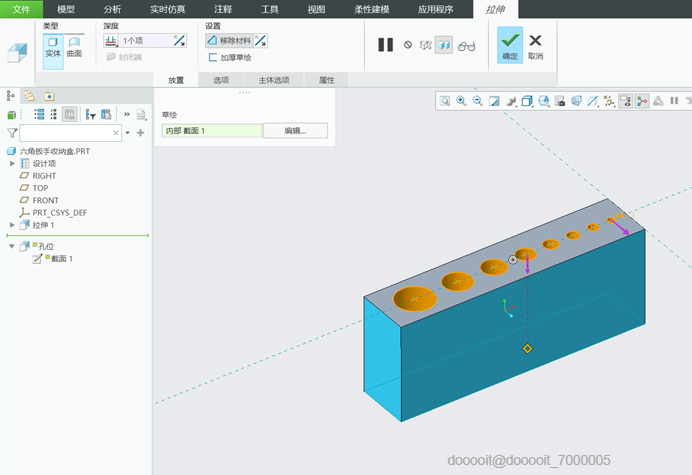Image resolution: width=692 pixels, height=475 pixels.
Task: Expand the 设计项 tree node
Action: pos(12,163)
